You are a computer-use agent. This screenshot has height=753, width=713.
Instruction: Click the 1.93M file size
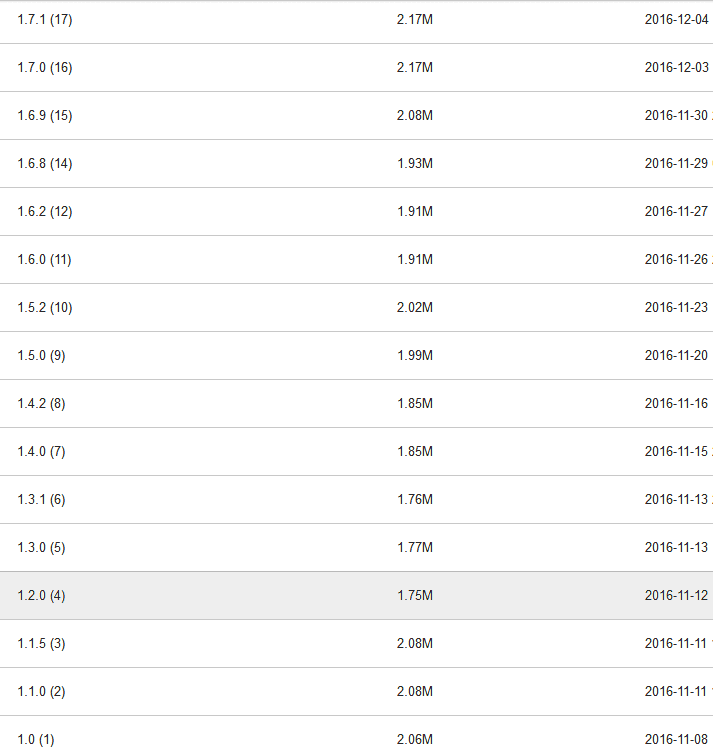pos(414,164)
